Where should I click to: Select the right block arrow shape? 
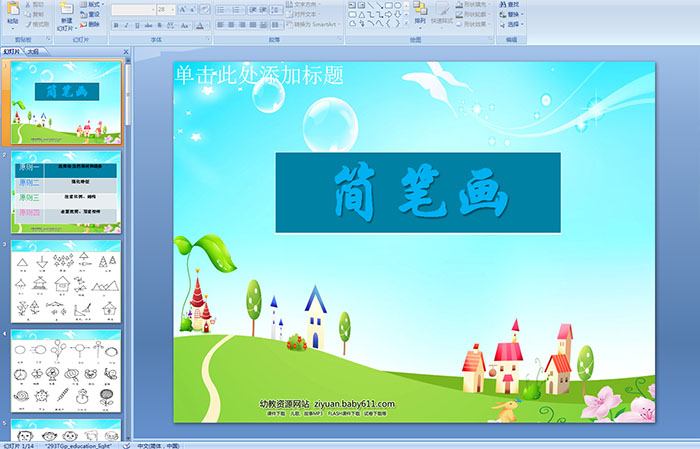389,15
